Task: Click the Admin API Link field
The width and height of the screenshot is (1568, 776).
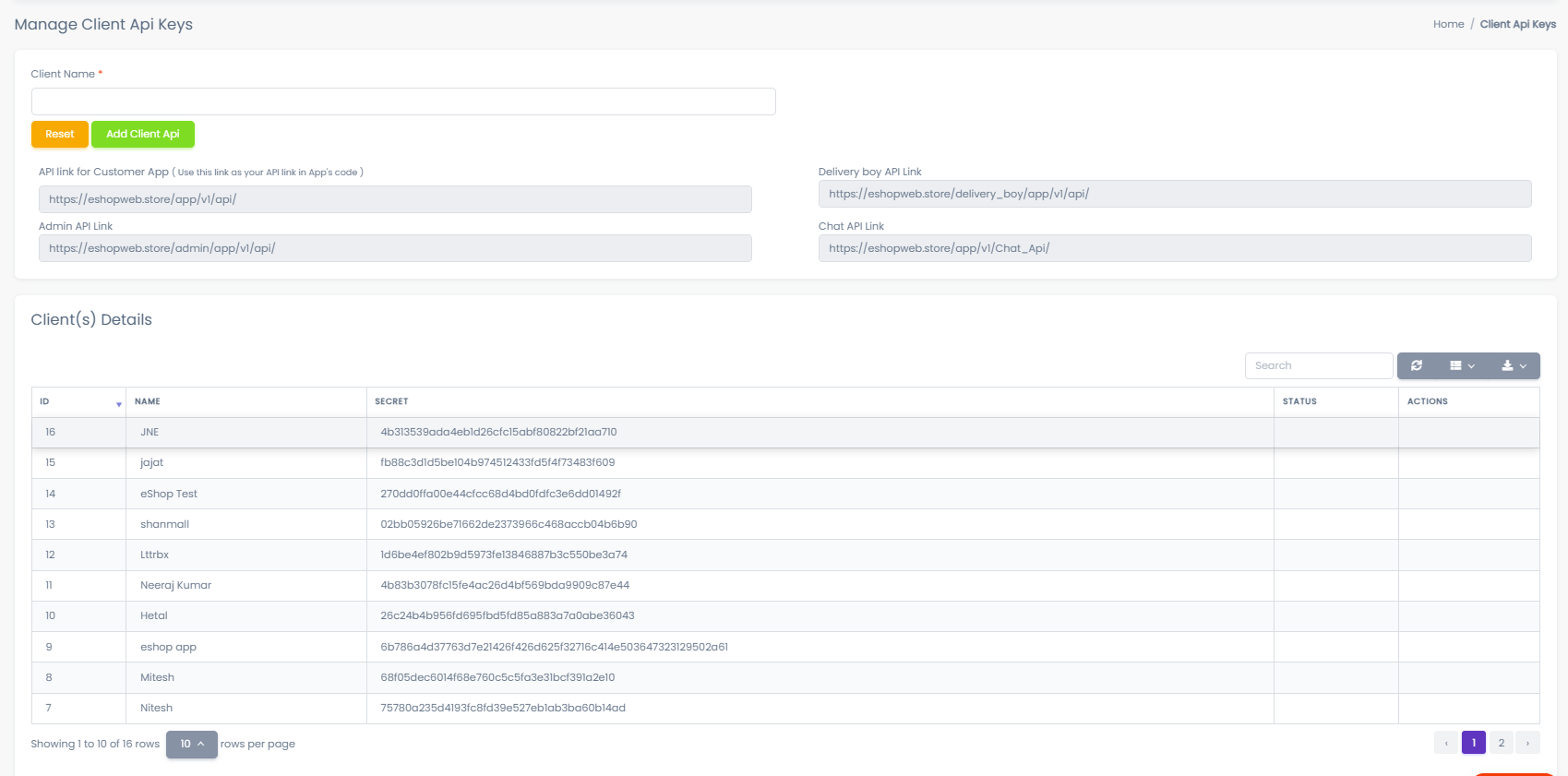Action: coord(395,248)
